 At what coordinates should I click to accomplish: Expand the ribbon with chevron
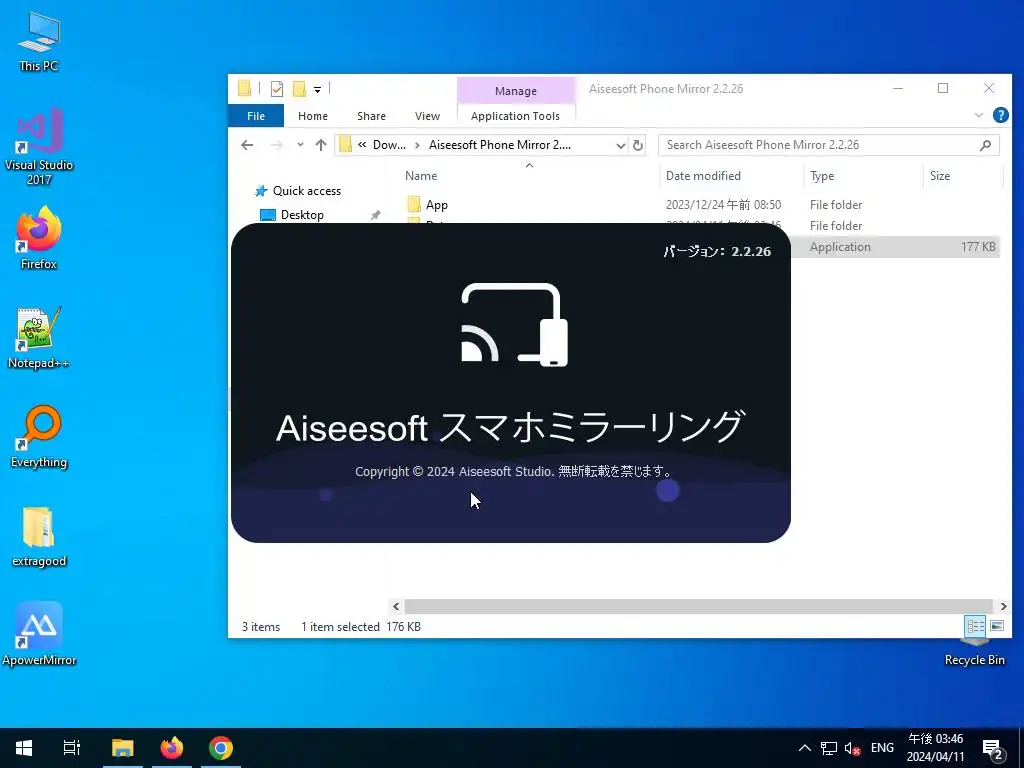coord(978,116)
